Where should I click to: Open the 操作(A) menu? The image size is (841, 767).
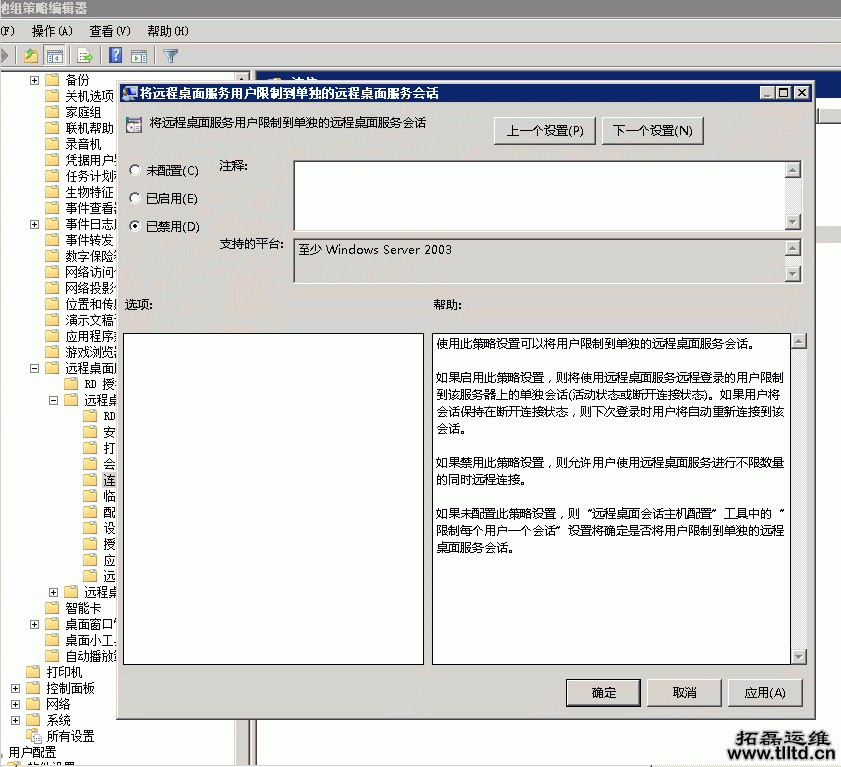tap(54, 31)
